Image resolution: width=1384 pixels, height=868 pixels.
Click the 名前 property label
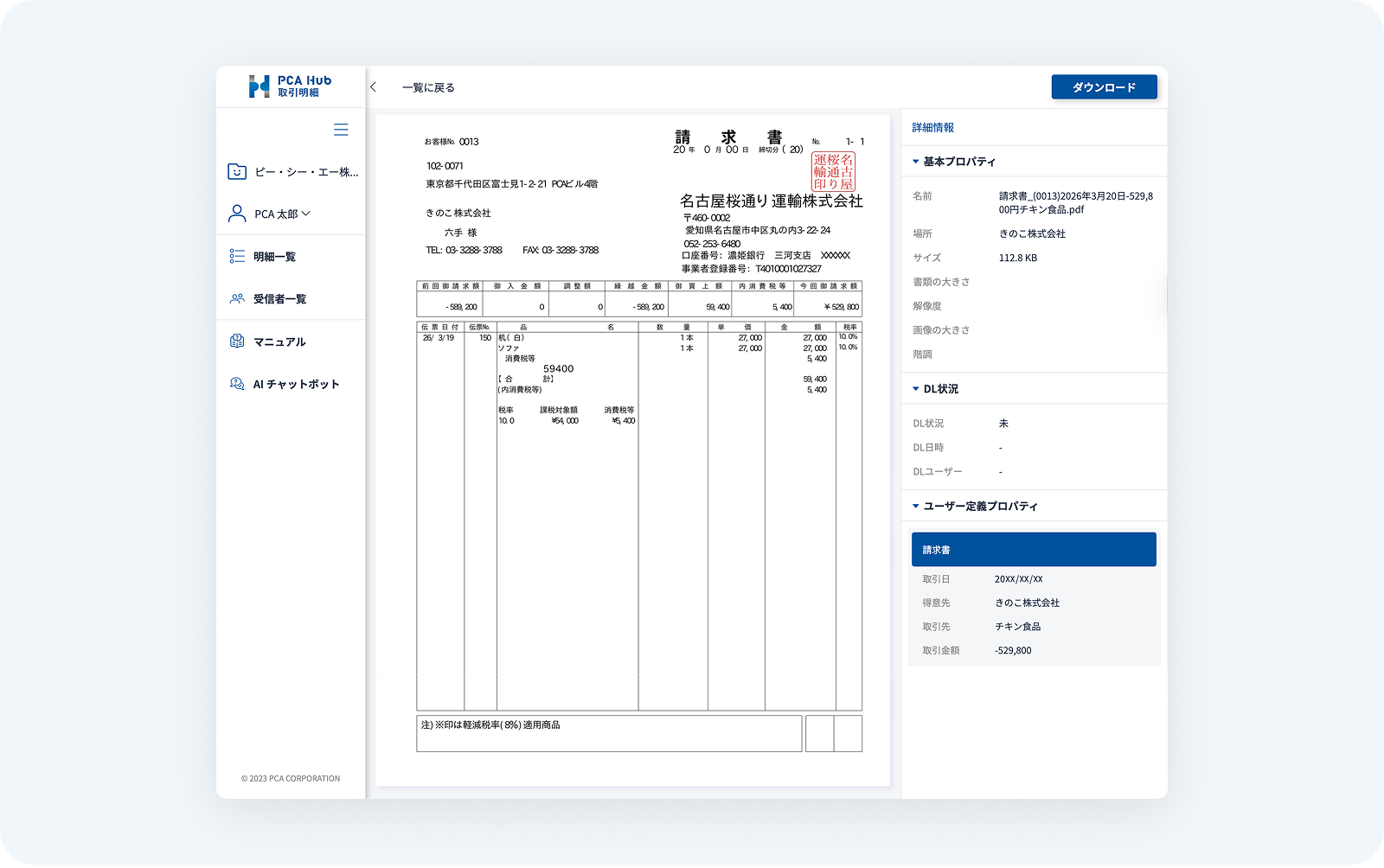pyautogui.click(x=922, y=196)
